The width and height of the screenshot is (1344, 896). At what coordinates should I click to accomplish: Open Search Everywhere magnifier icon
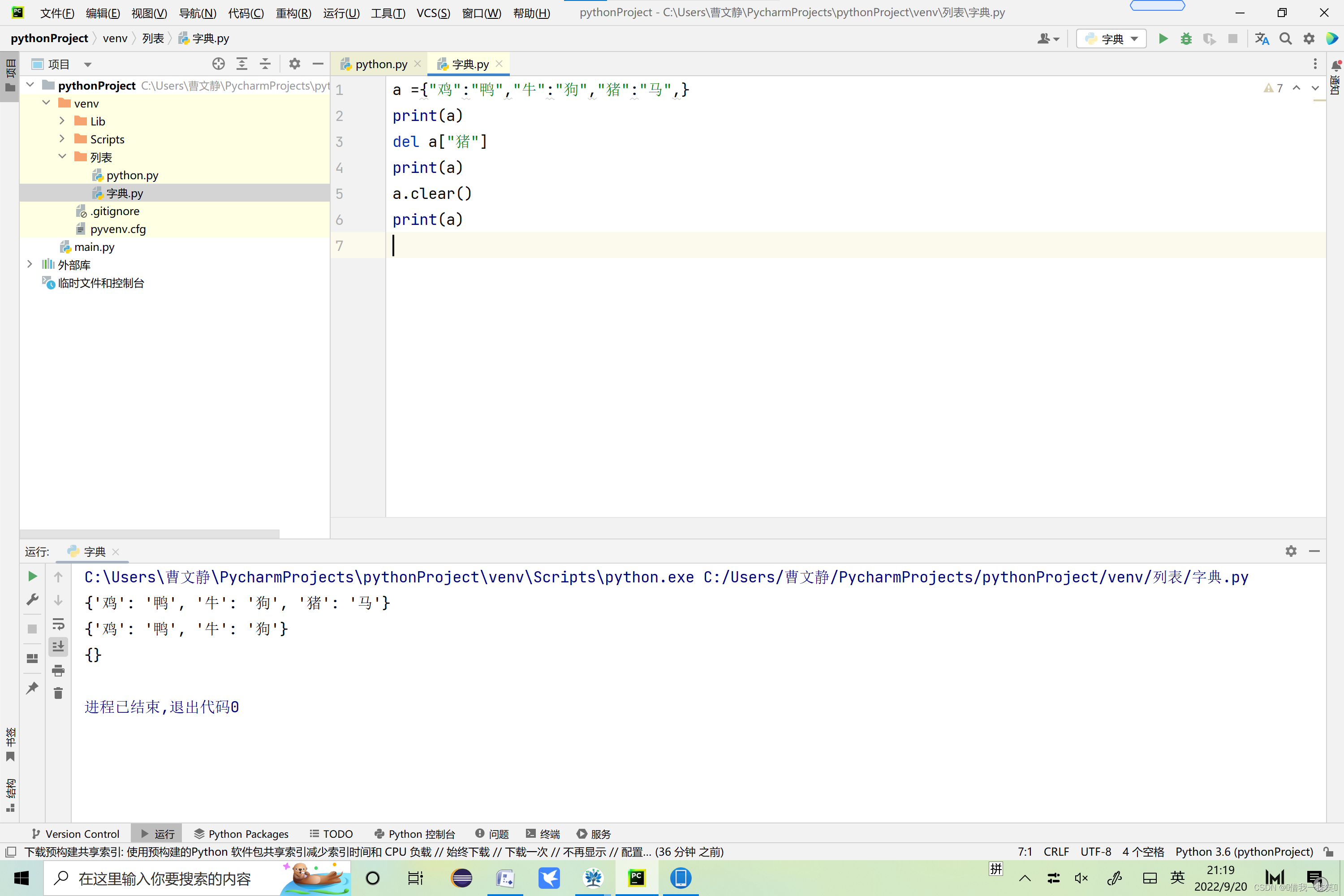click(x=1286, y=38)
